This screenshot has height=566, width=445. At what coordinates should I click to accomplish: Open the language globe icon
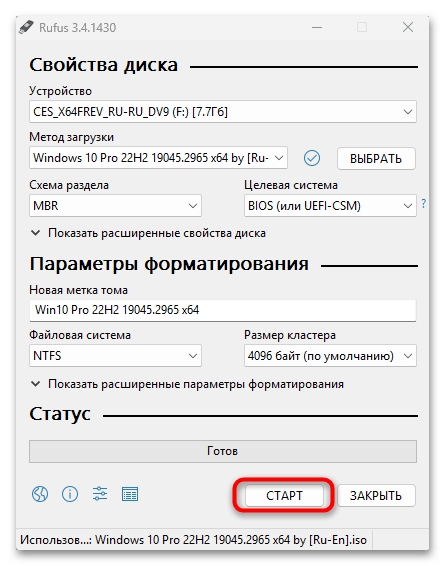click(40, 494)
